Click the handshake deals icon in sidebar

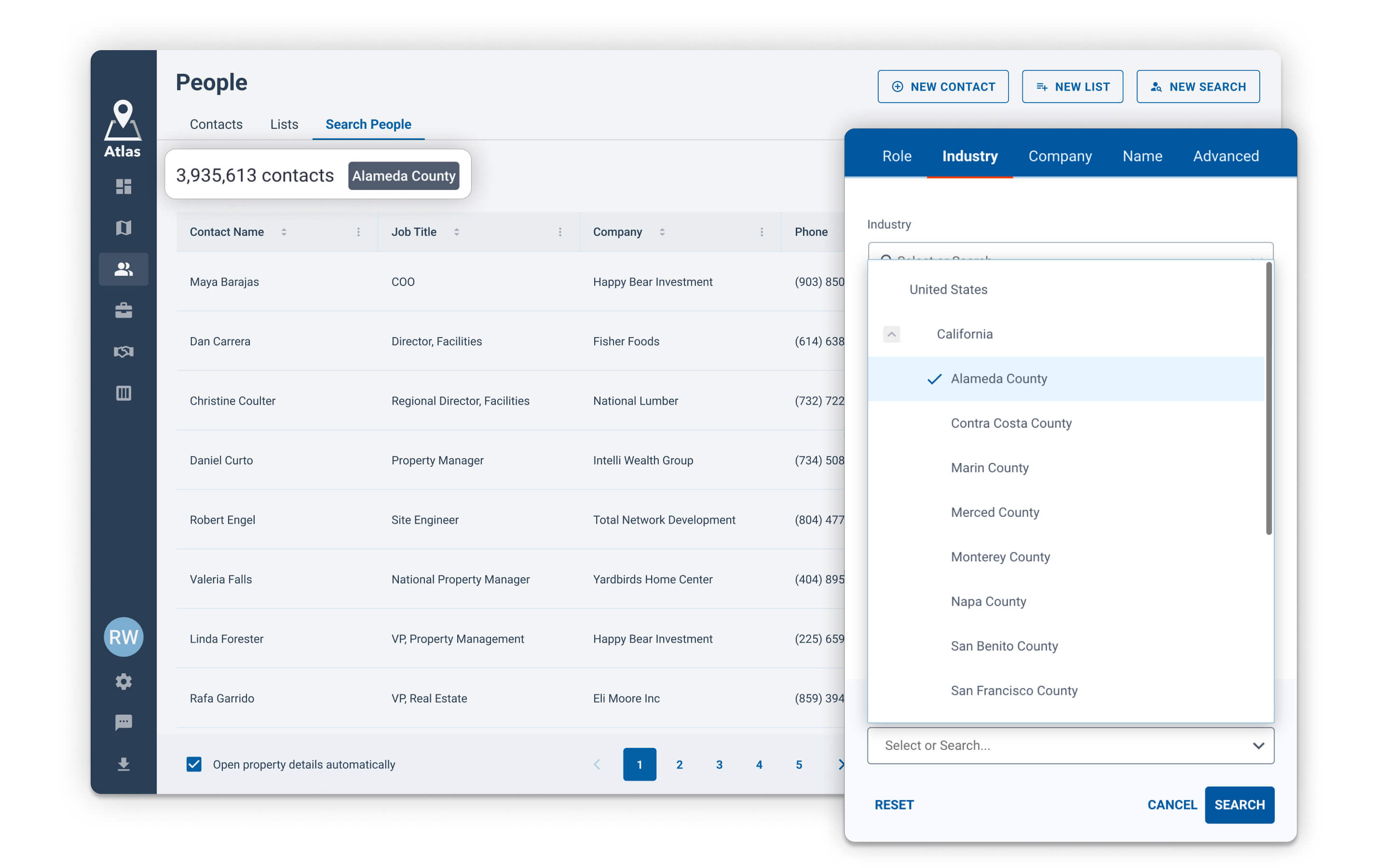pos(123,352)
